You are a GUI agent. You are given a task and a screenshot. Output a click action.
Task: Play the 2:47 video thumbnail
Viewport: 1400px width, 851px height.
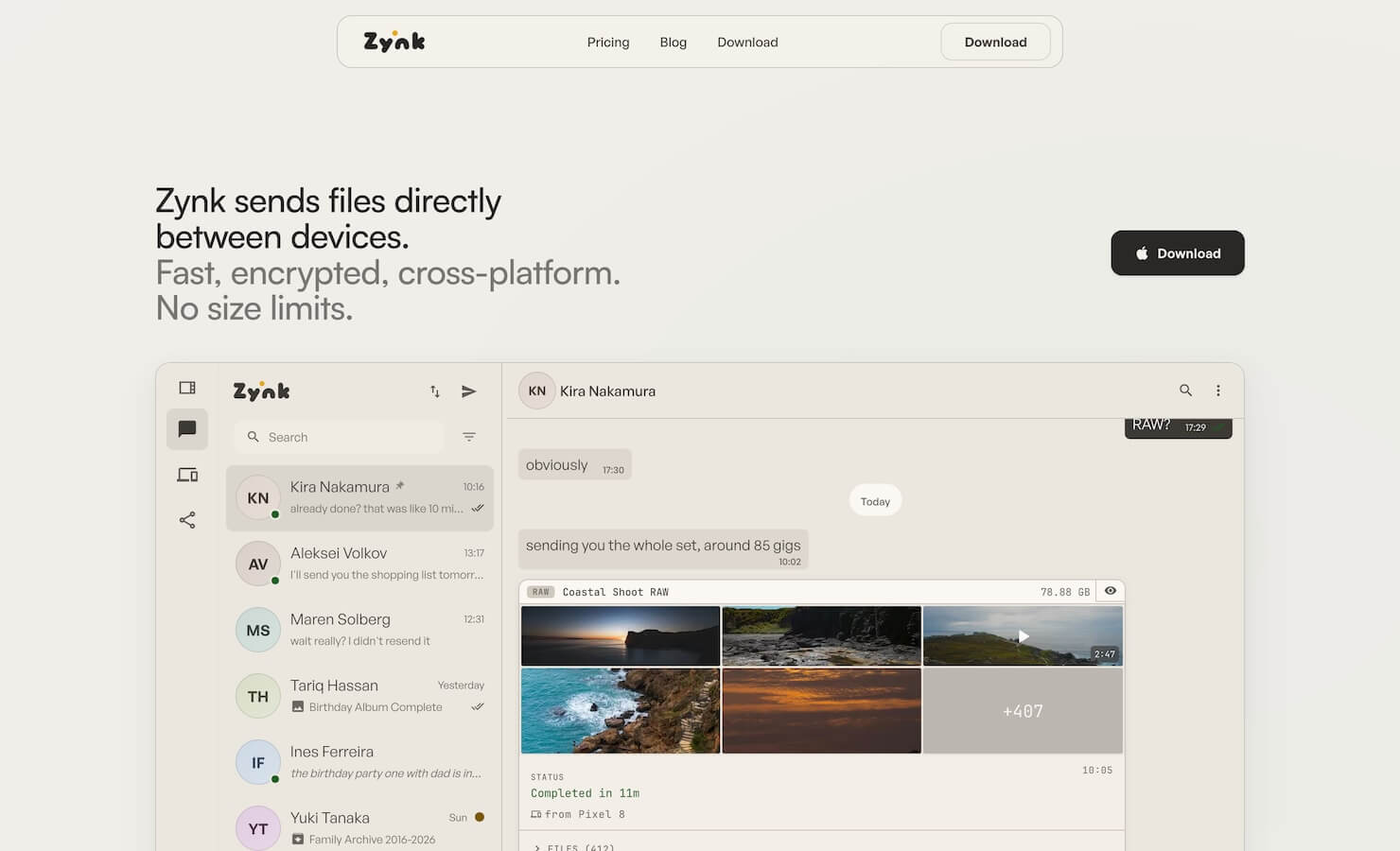tap(1023, 635)
